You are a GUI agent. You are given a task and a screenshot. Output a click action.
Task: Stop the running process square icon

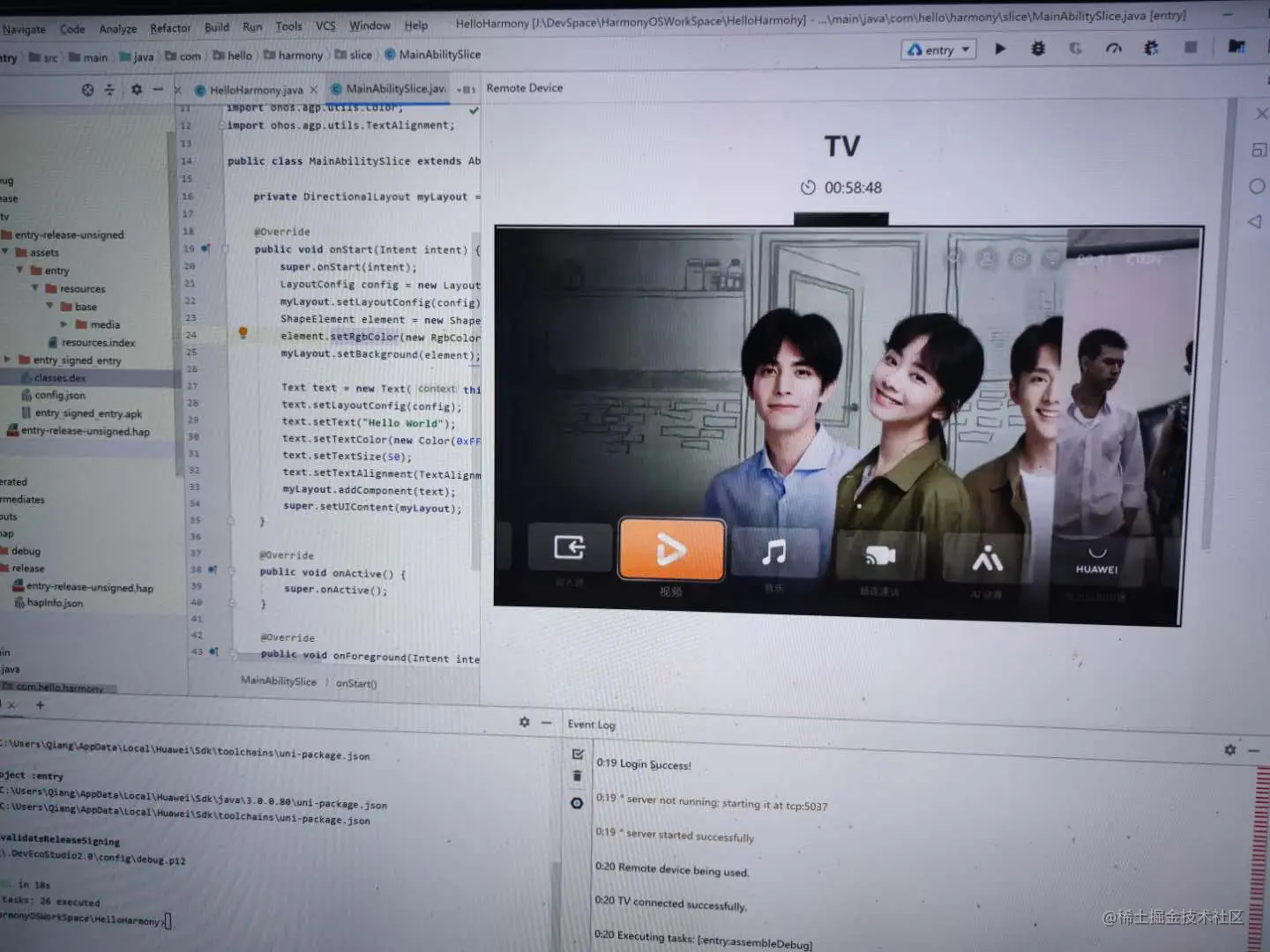(x=1191, y=47)
